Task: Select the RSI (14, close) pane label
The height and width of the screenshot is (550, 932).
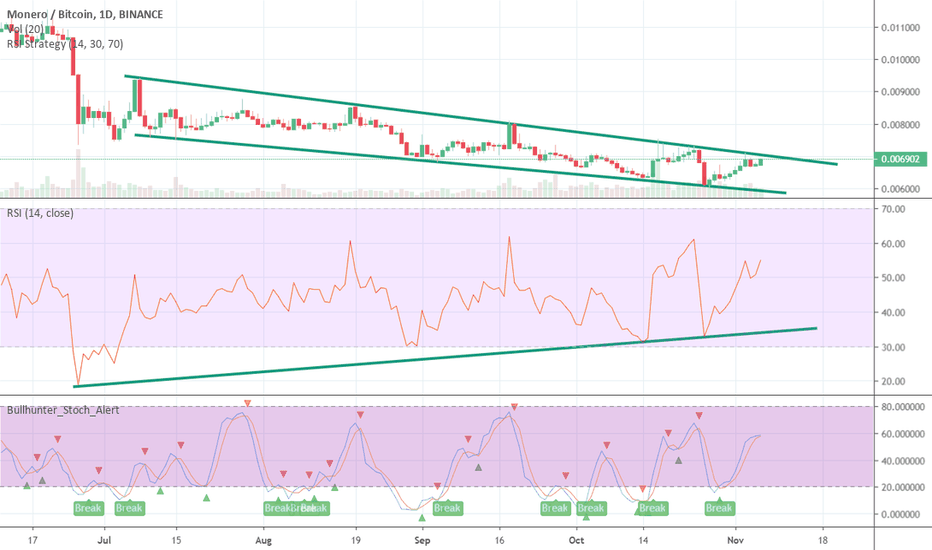Action: (40, 213)
